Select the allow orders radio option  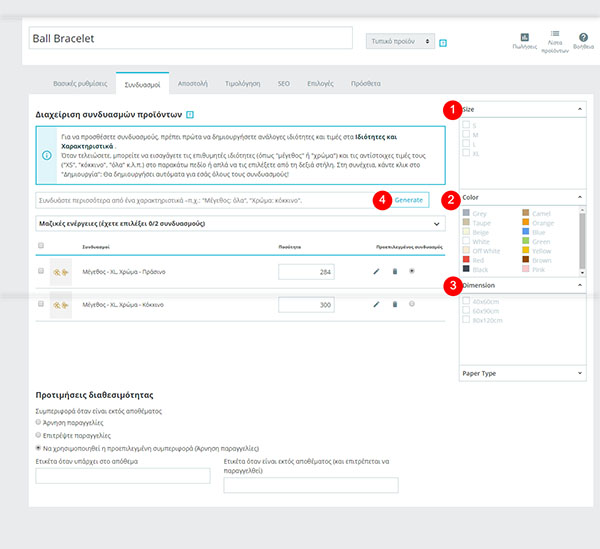coord(38,435)
